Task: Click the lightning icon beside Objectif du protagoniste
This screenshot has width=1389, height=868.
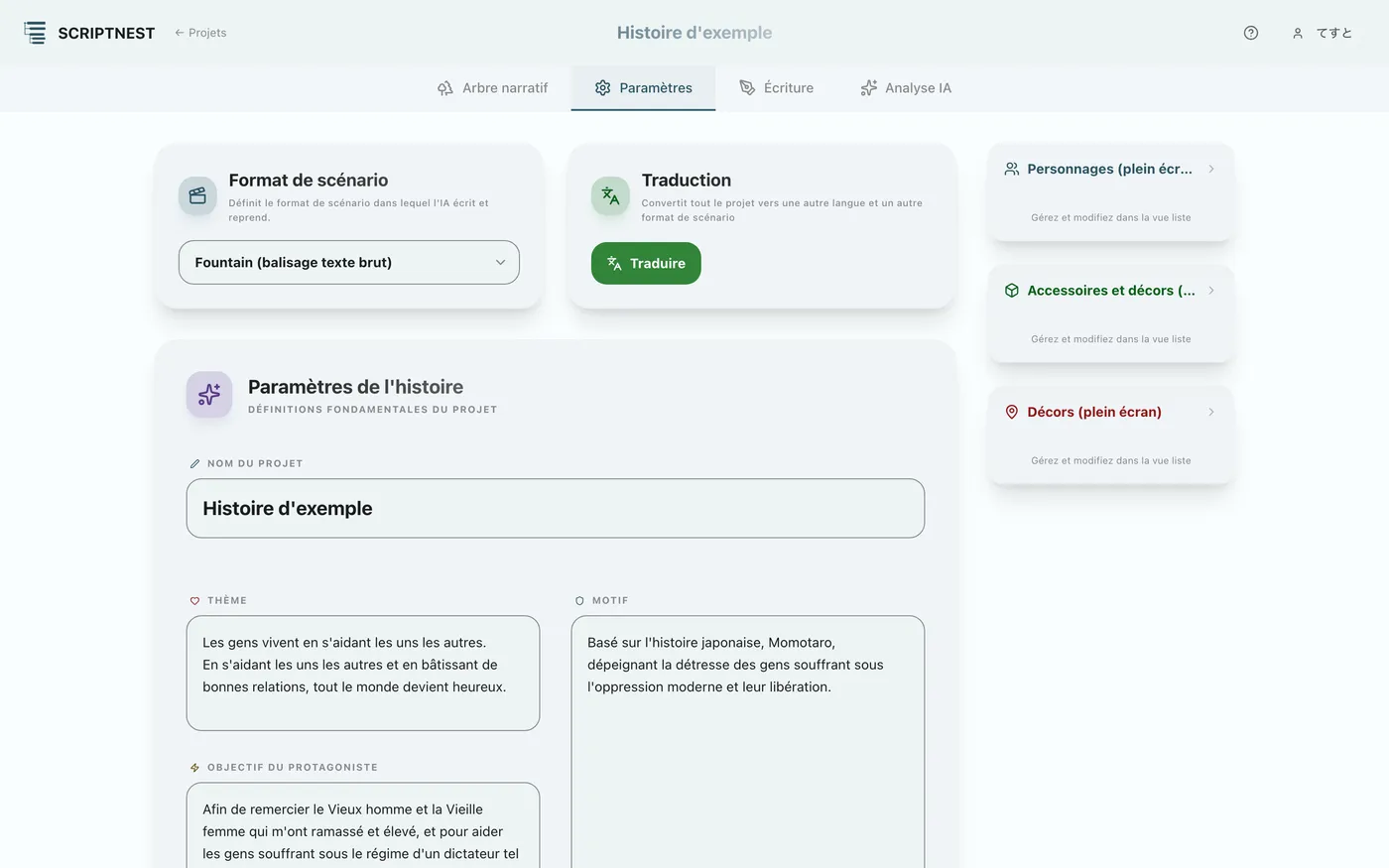Action: pyautogui.click(x=194, y=768)
